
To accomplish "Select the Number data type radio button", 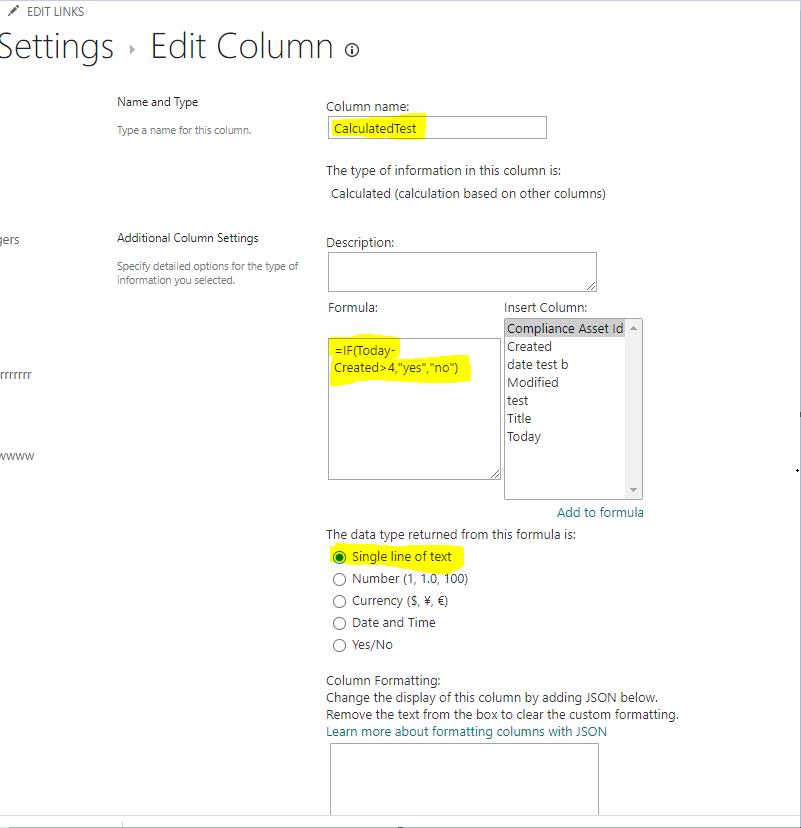I will point(340,579).
